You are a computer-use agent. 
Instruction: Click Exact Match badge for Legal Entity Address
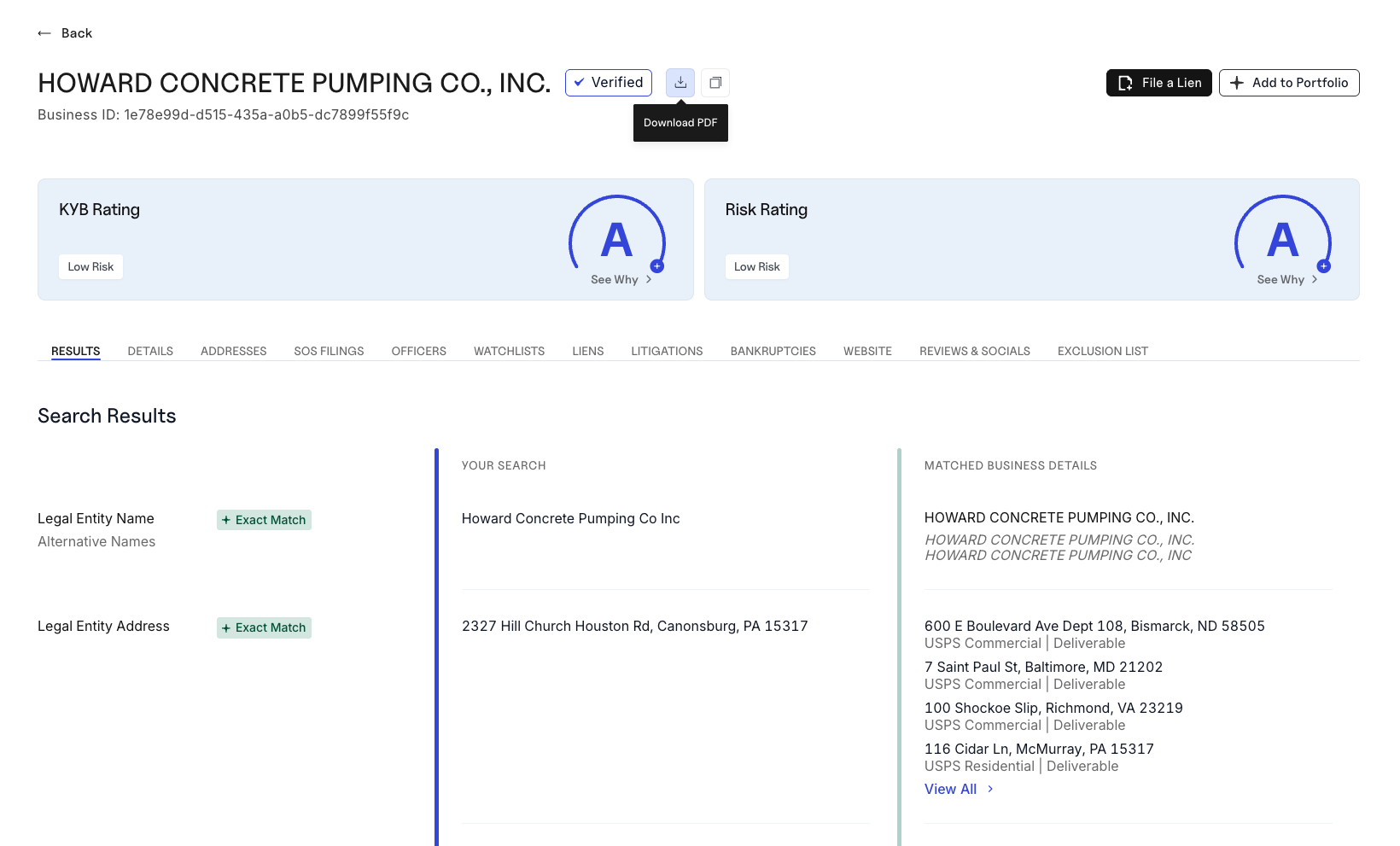coord(264,627)
